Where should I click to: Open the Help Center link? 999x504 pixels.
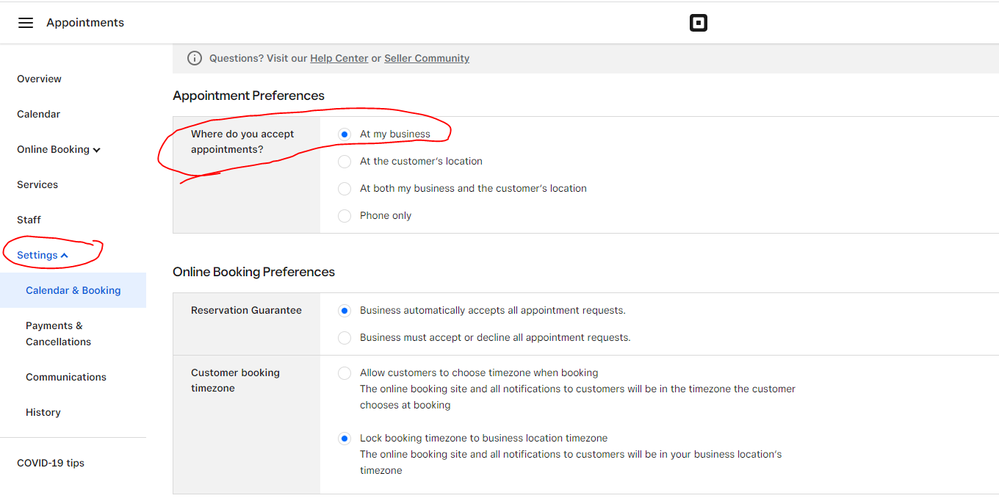[x=339, y=59]
